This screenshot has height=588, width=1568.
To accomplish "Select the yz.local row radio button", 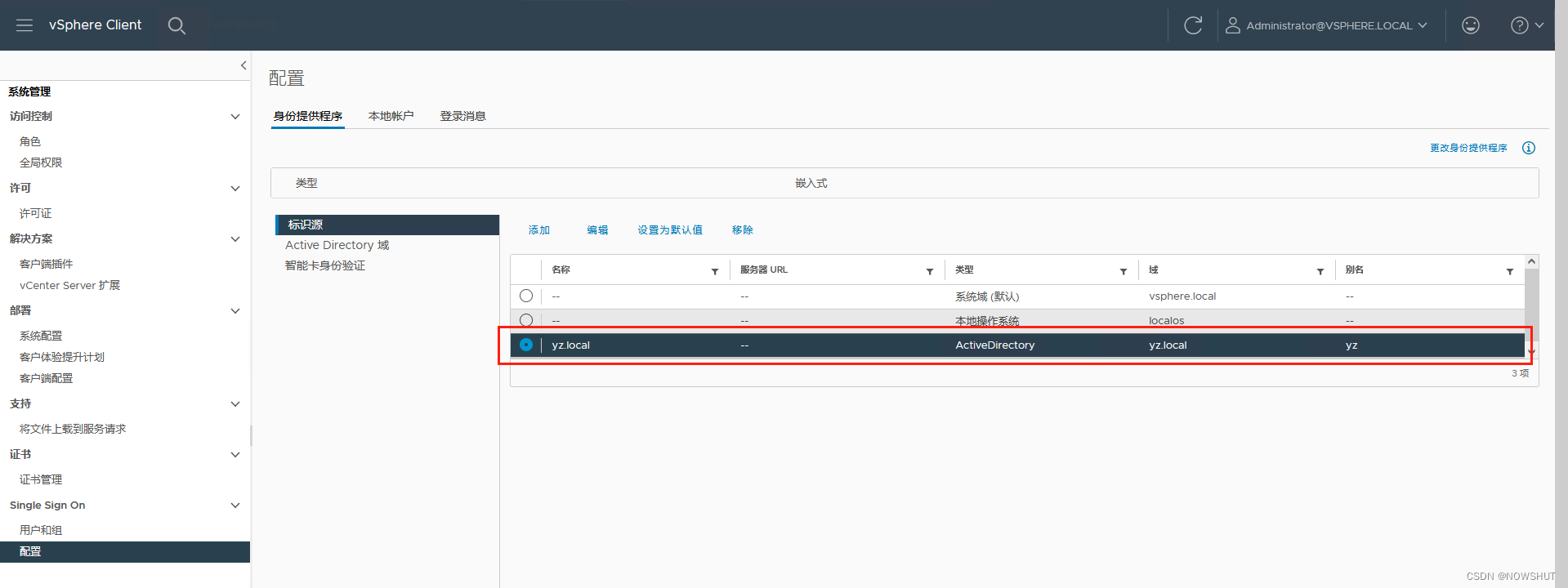I will coord(526,345).
